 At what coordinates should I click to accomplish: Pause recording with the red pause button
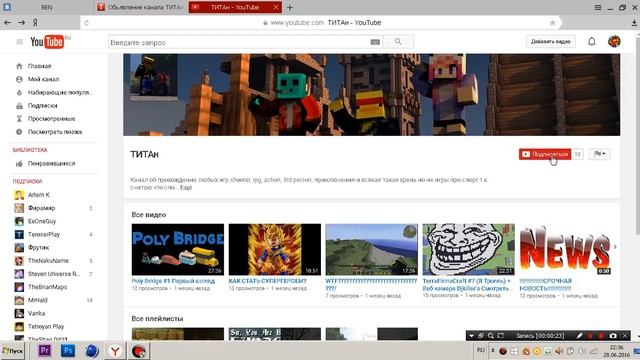(x=590, y=336)
